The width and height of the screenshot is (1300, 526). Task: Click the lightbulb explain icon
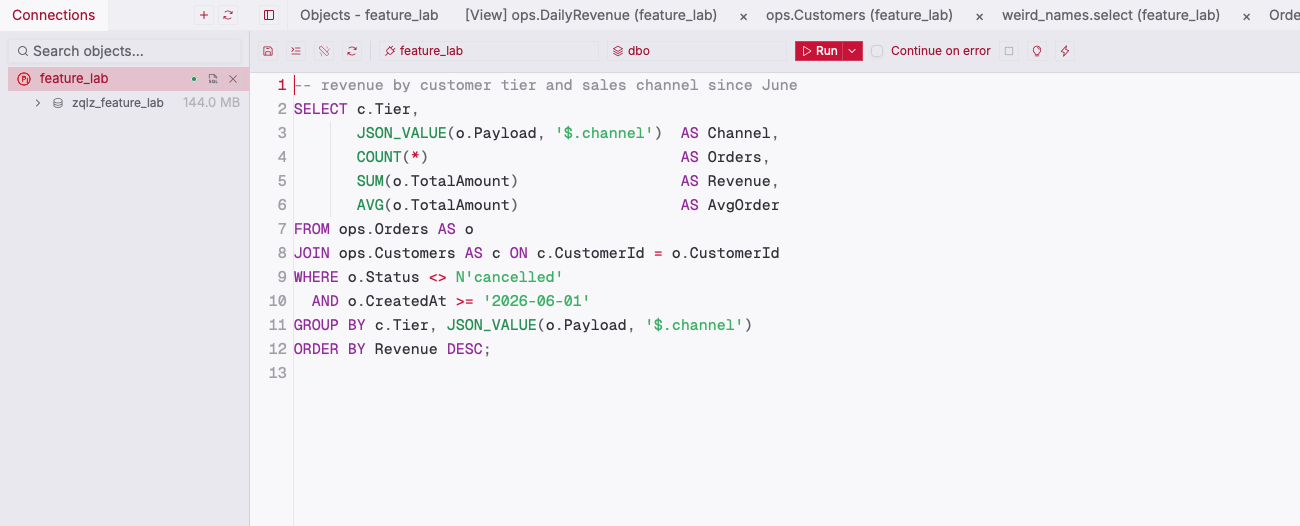pos(1036,51)
